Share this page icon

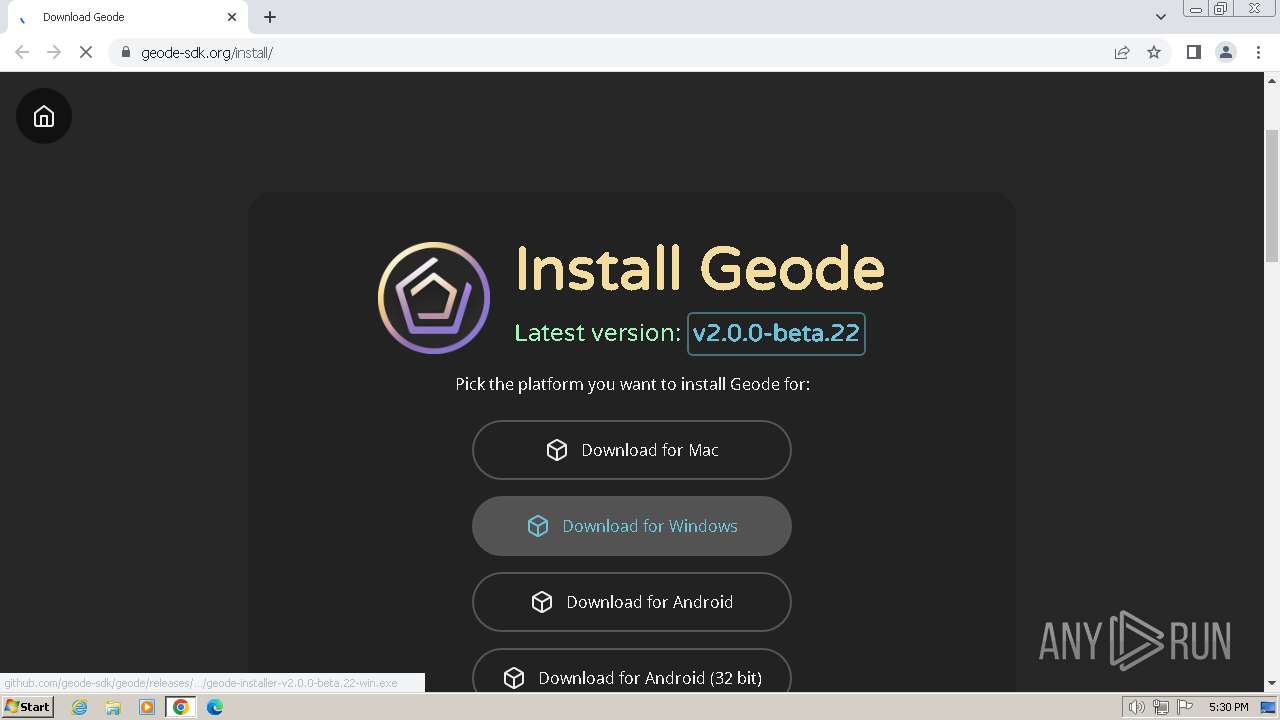click(x=1122, y=52)
